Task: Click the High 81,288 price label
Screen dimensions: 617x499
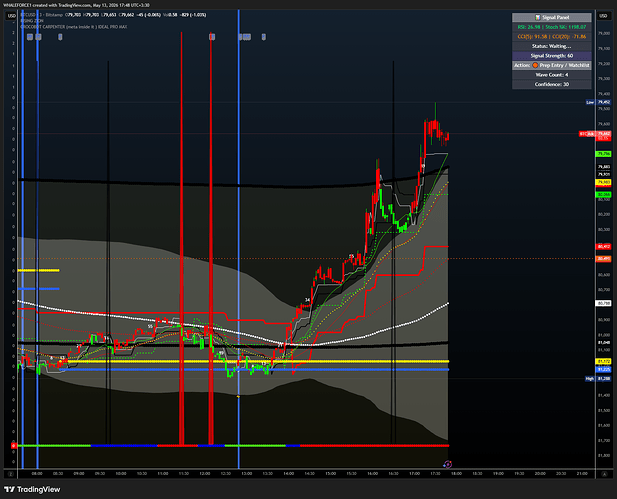Action: pos(598,379)
